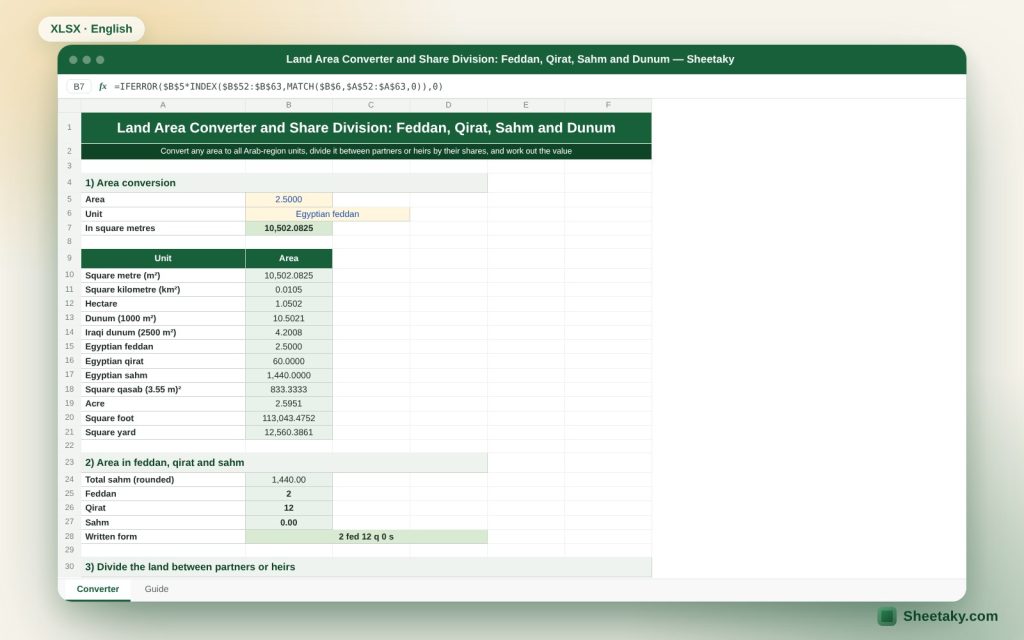The image size is (1024, 640).
Task: Open the Sheetaky.com link
Action: click(950, 616)
